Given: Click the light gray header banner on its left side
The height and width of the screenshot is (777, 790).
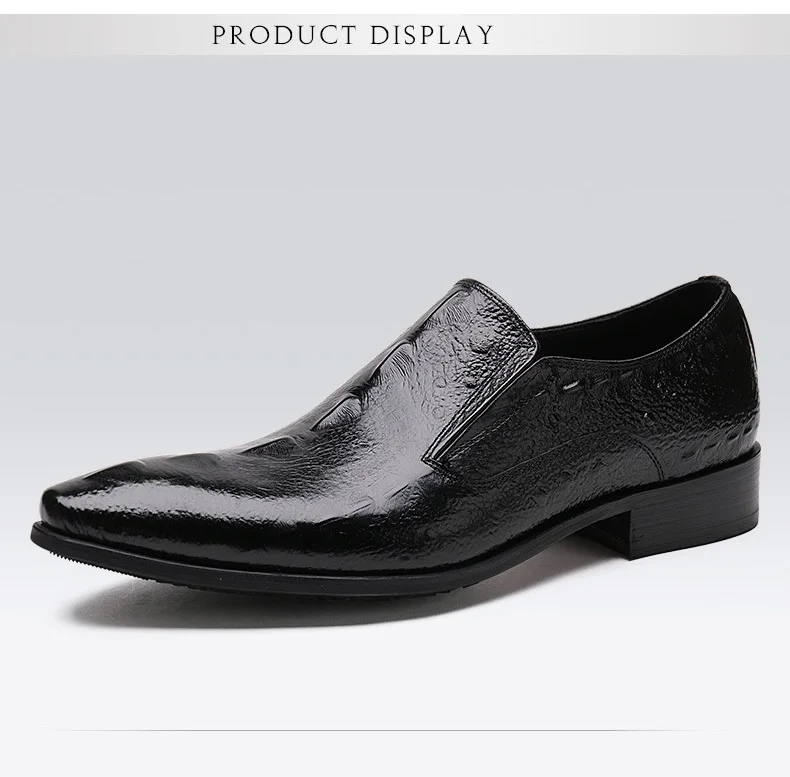Looking at the screenshot, I should pos(101,35).
